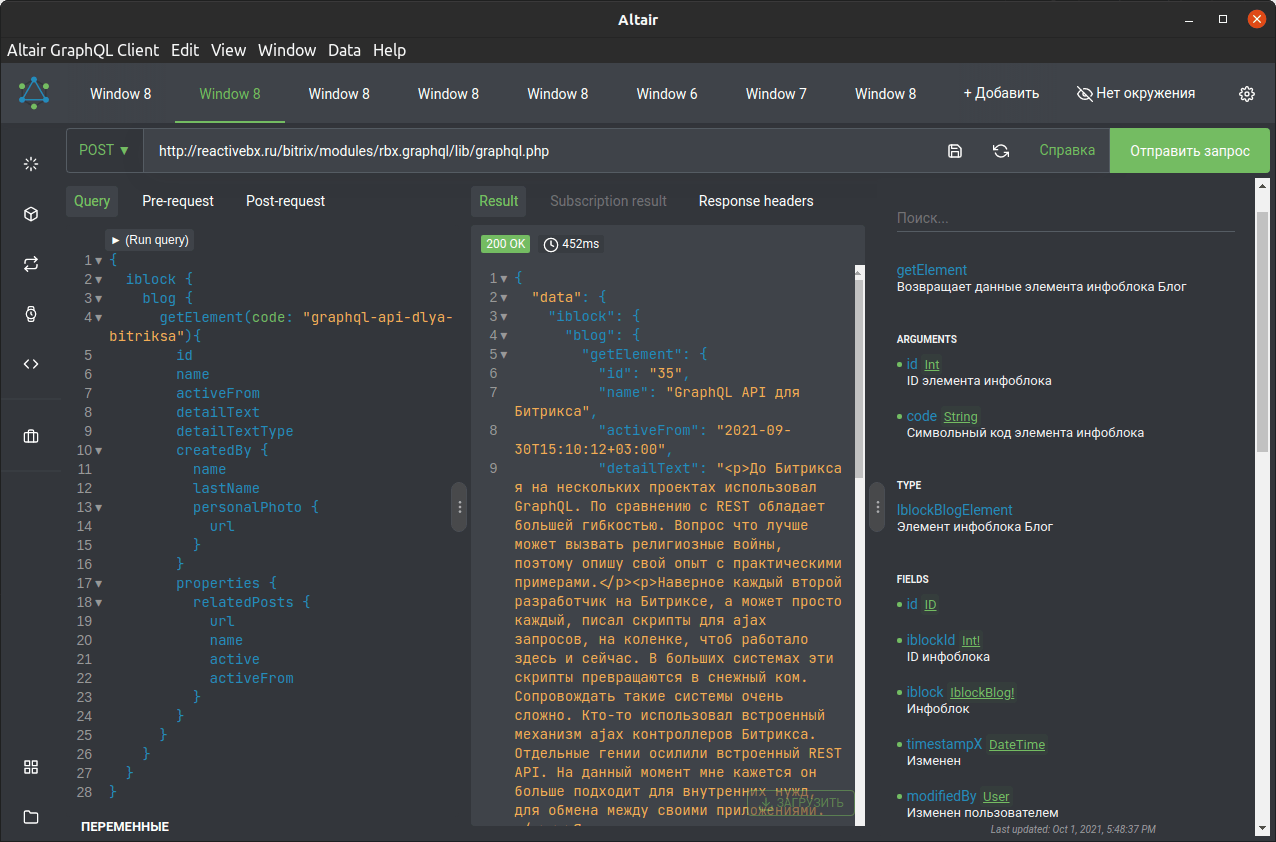Viewport: 1276px width, 842px height.
Task: Collapse the 'createdBy {' block
Action: [x=99, y=451]
